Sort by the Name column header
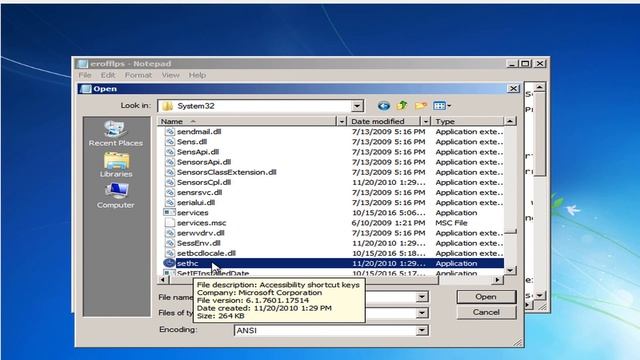 247,121
